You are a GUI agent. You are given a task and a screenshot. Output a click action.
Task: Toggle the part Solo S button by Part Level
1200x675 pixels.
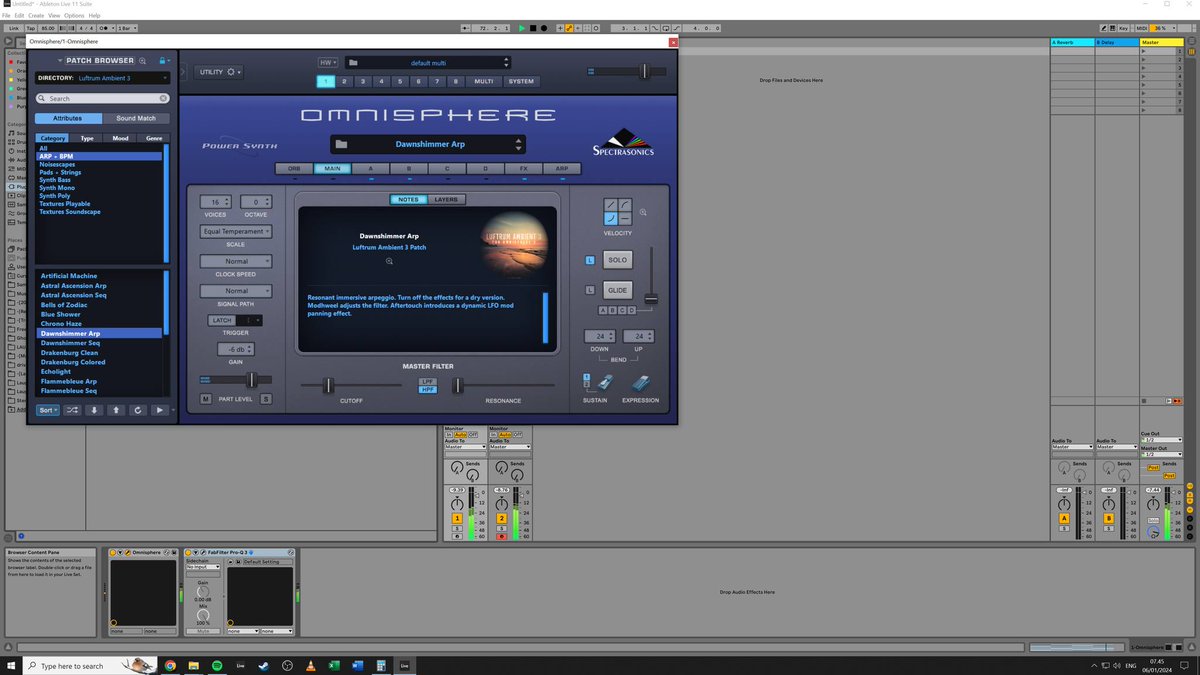point(266,399)
